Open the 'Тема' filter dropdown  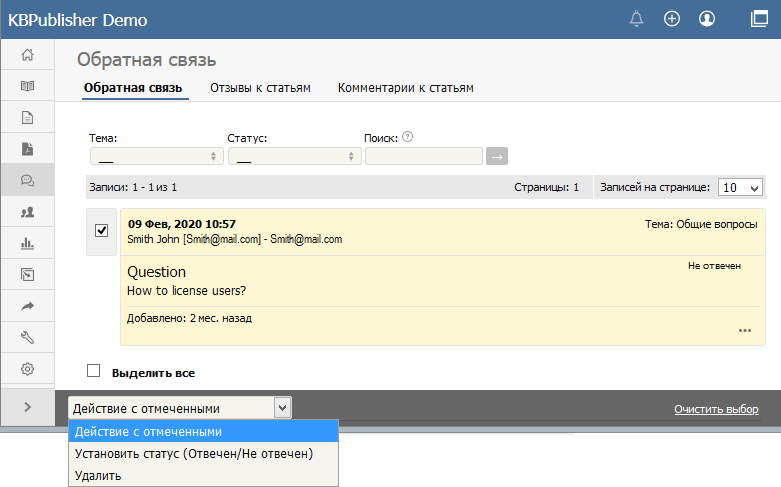tap(155, 156)
